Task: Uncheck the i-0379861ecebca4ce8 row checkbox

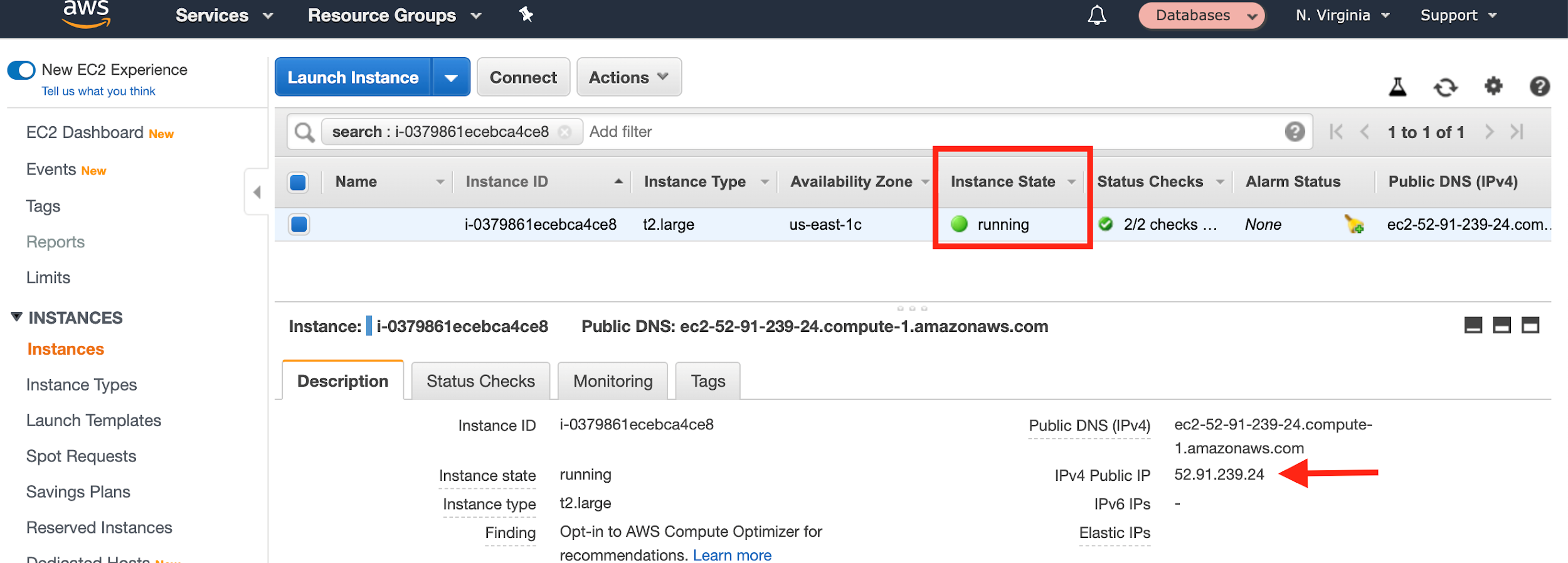Action: (299, 224)
